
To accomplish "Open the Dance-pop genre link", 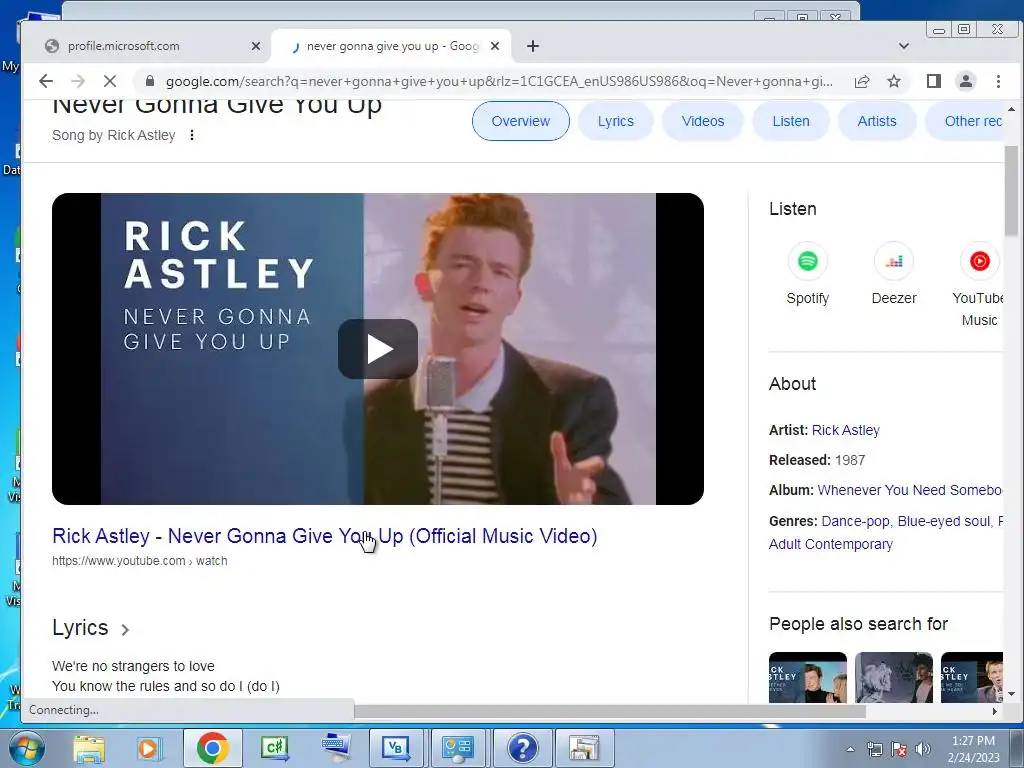I will pyautogui.click(x=856, y=521).
